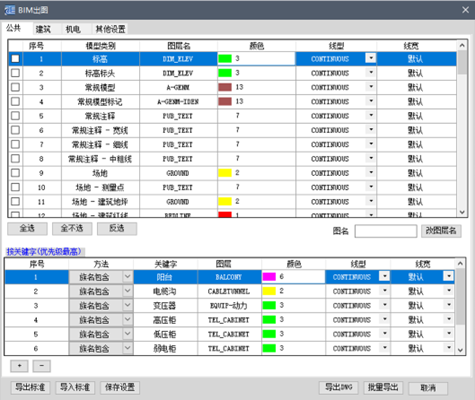Add a keyword row with plus button

[x=19, y=366]
